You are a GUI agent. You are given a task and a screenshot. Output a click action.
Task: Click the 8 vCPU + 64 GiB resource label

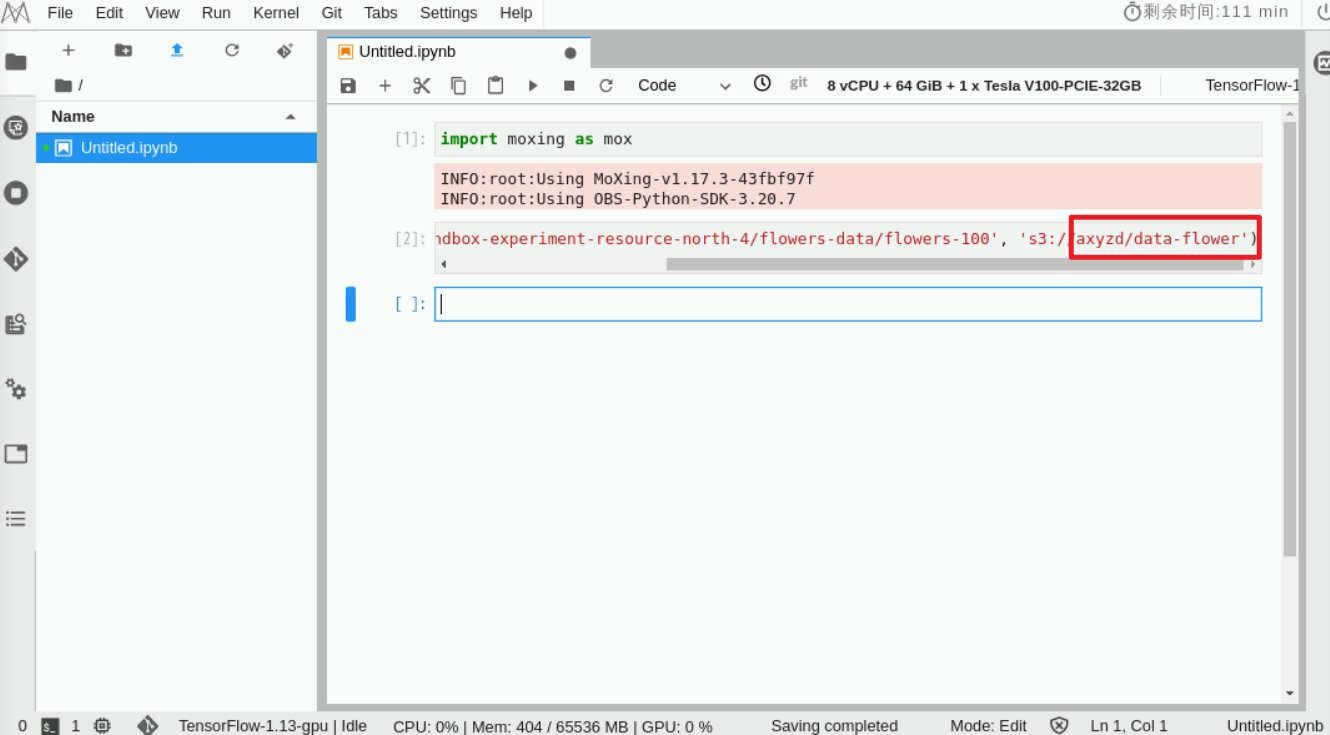pyautogui.click(x=984, y=86)
